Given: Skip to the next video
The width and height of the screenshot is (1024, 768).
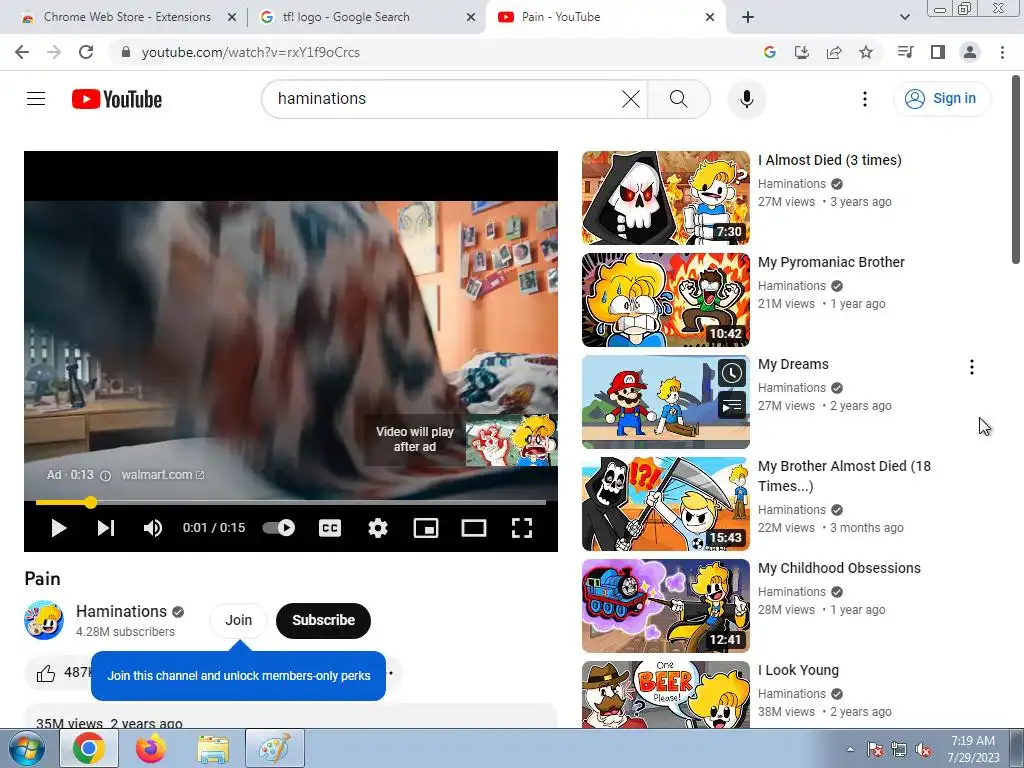Looking at the screenshot, I should [x=106, y=528].
